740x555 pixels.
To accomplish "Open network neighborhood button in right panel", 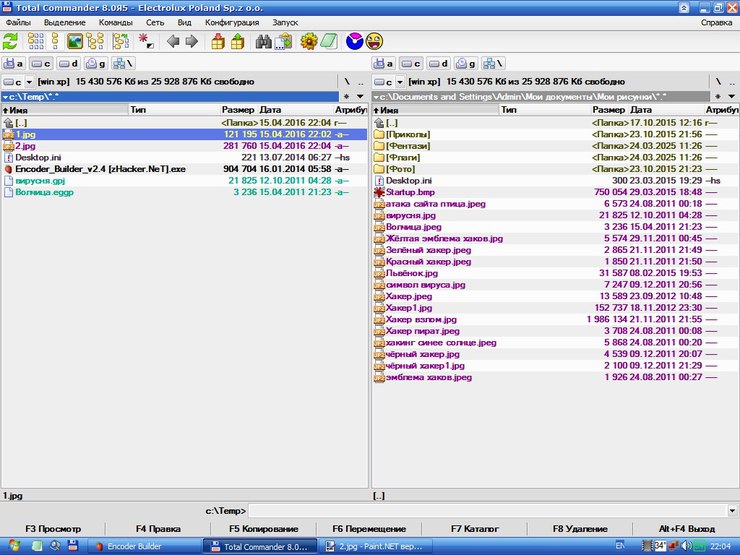I will [493, 63].
